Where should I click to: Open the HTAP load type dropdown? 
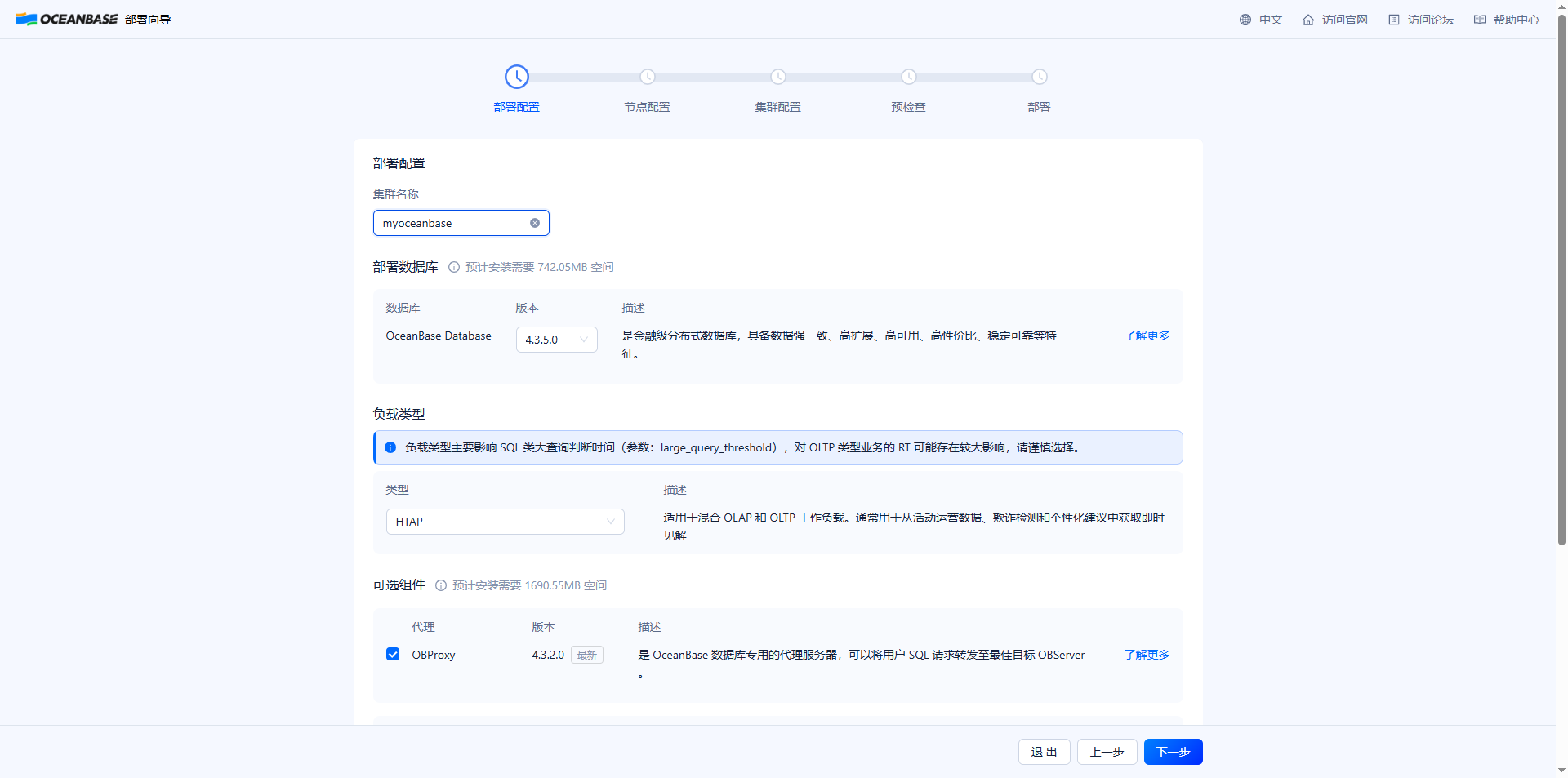pos(506,522)
